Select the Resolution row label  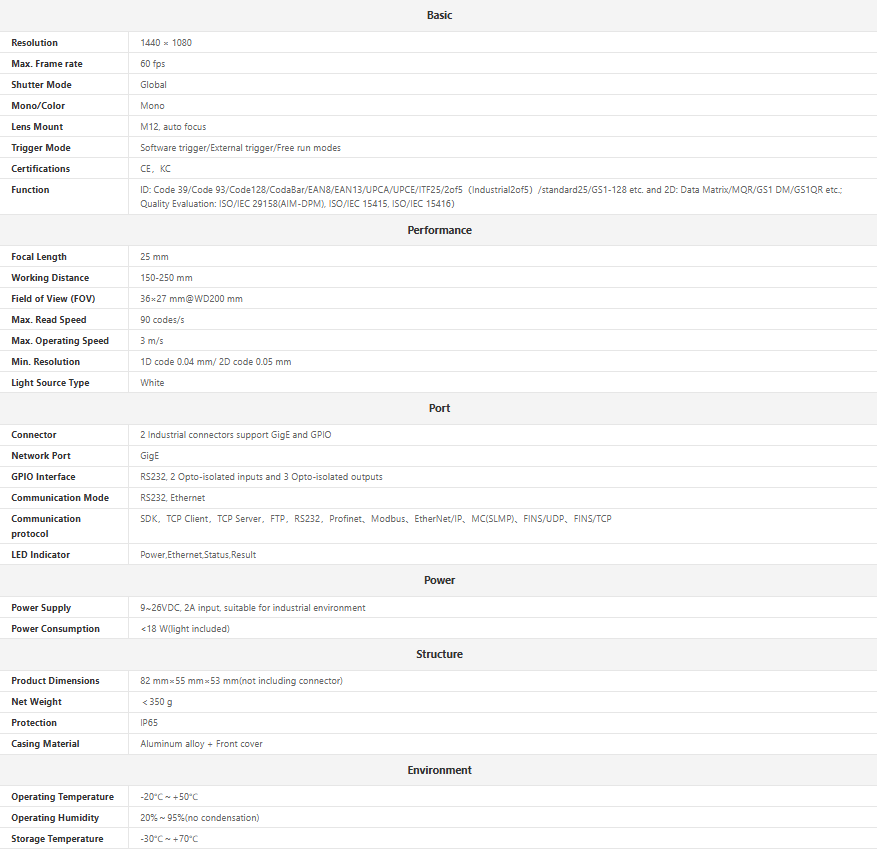[35, 43]
